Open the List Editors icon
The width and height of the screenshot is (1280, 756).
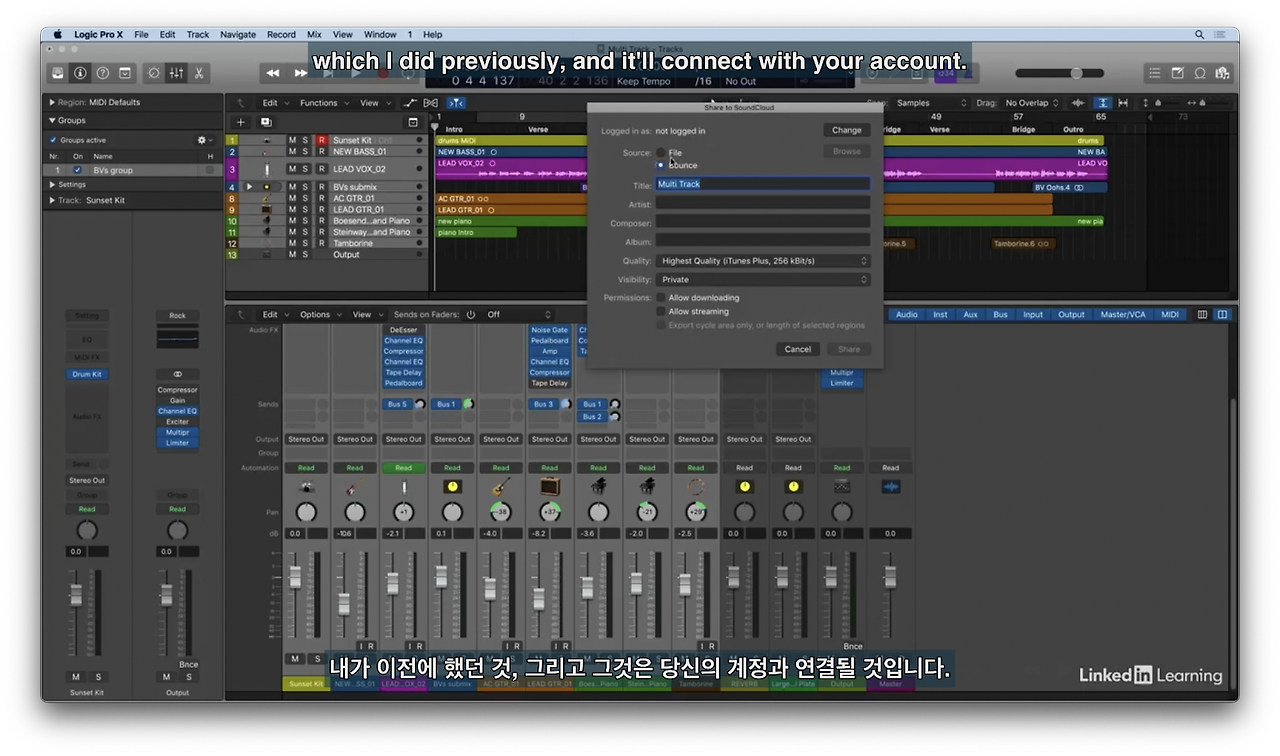[1155, 73]
